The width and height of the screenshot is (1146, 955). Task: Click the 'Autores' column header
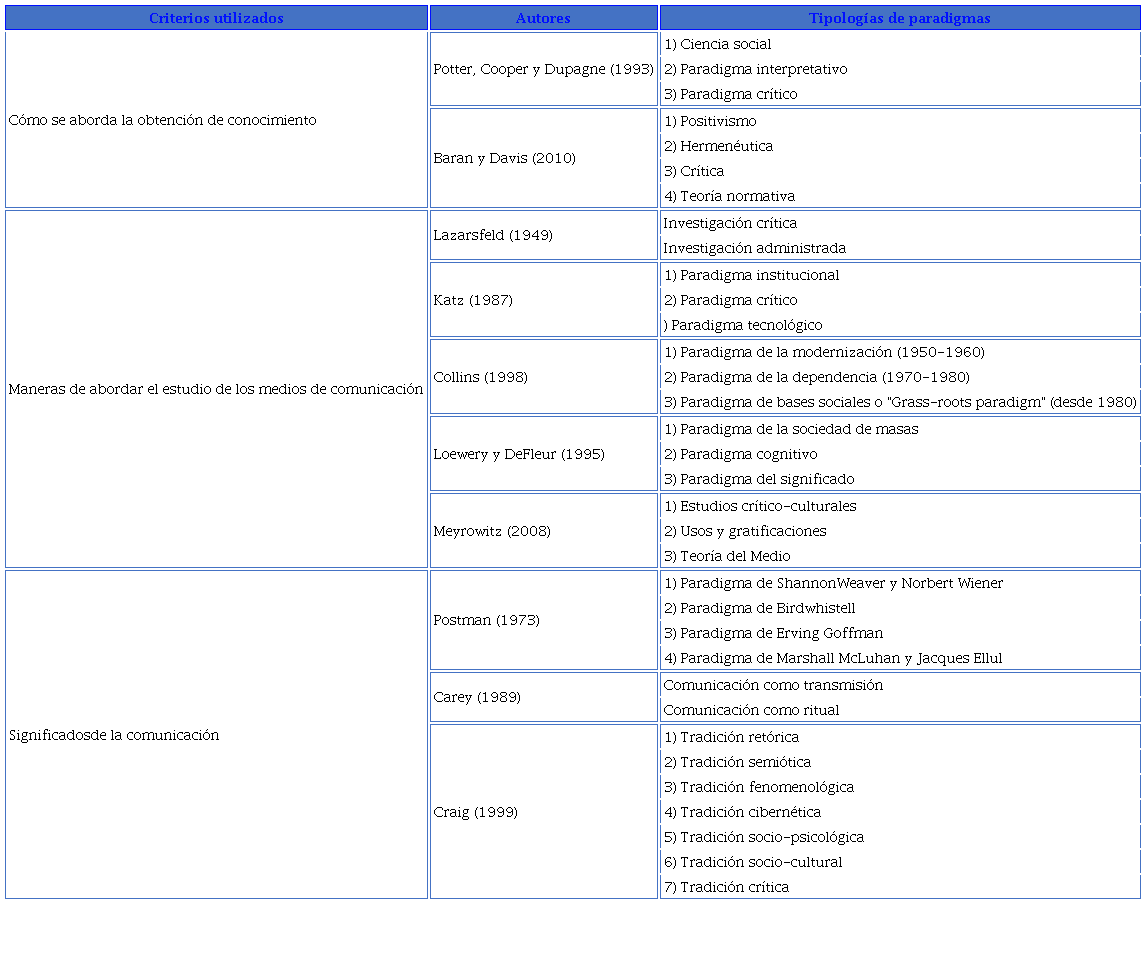pyautogui.click(x=543, y=18)
